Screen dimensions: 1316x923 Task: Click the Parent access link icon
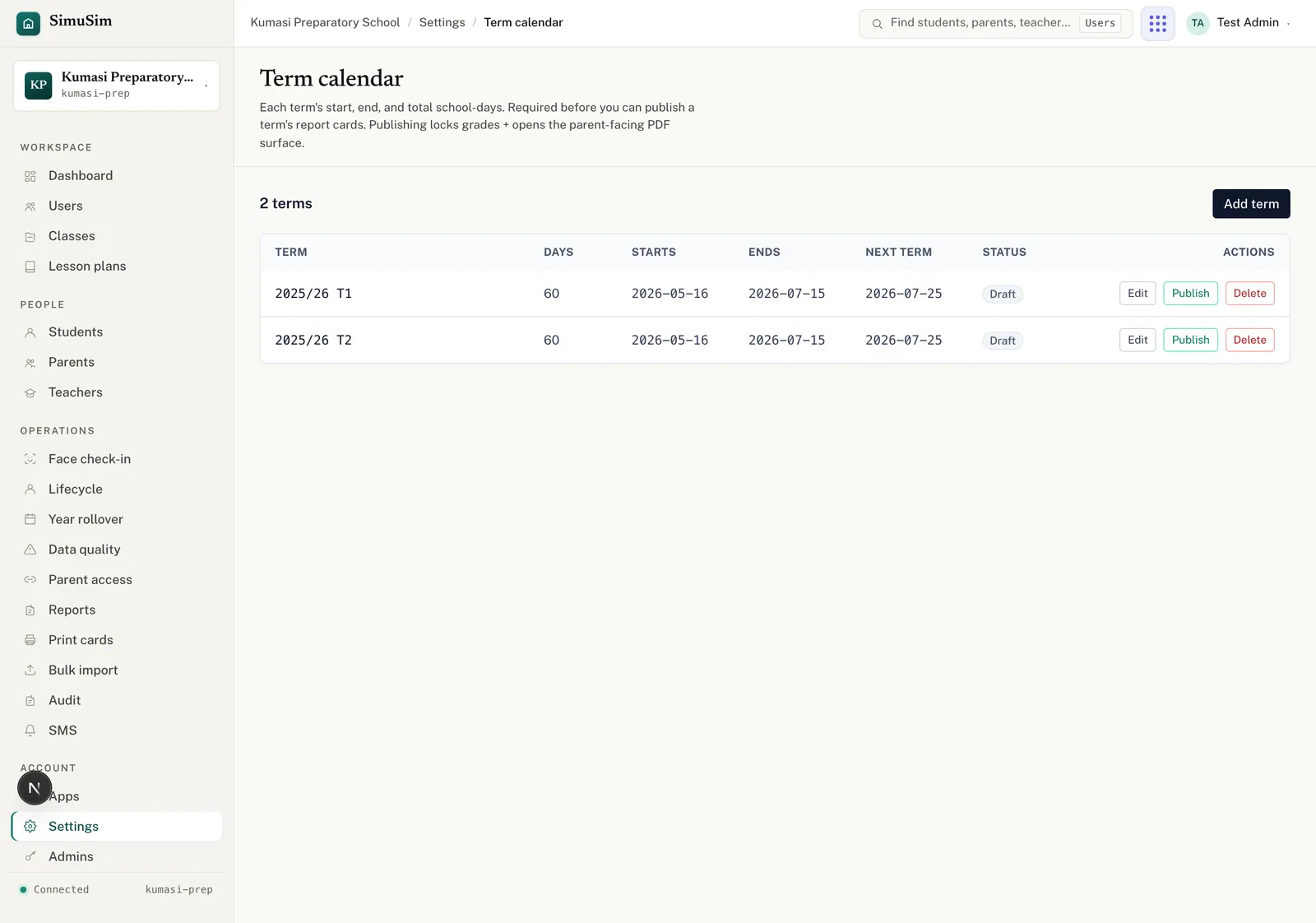point(30,580)
